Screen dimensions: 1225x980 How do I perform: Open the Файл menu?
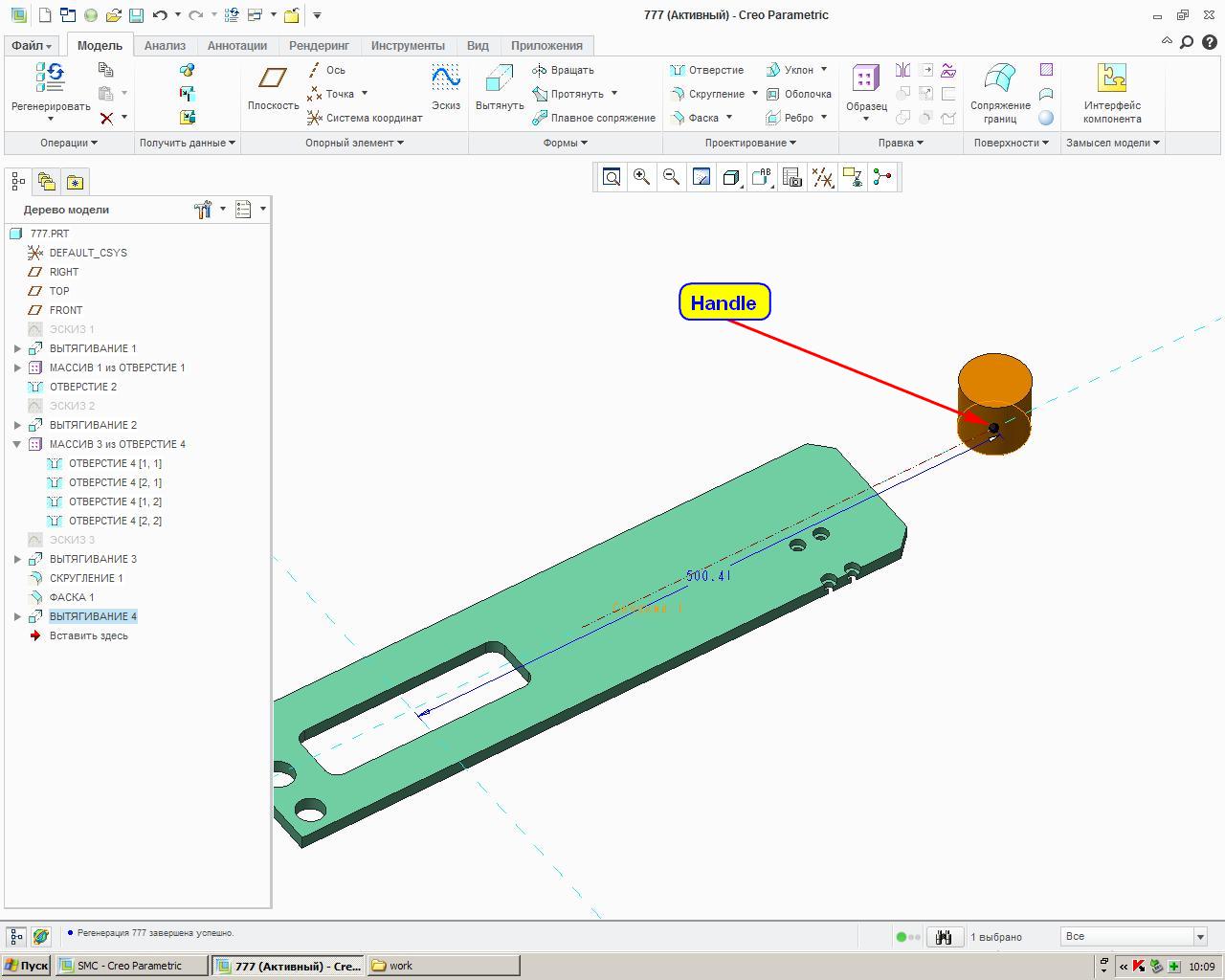click(x=32, y=46)
